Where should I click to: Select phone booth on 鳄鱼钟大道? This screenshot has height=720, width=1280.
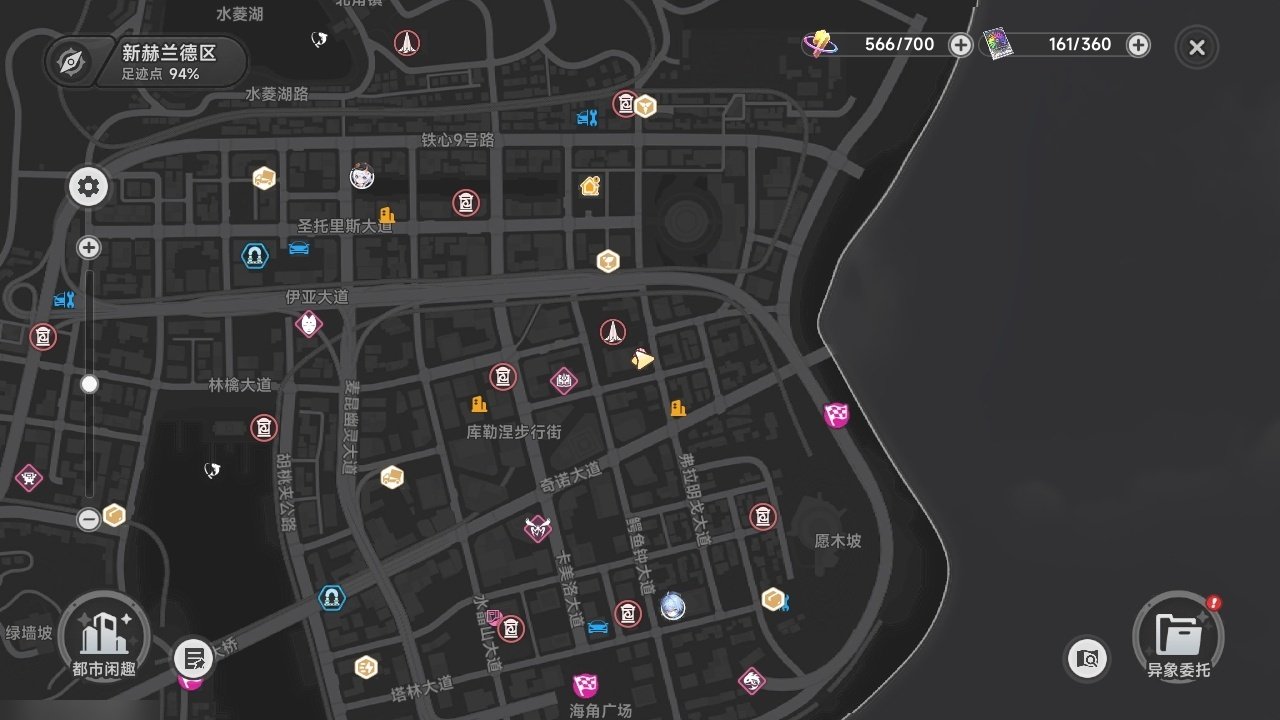[628, 613]
